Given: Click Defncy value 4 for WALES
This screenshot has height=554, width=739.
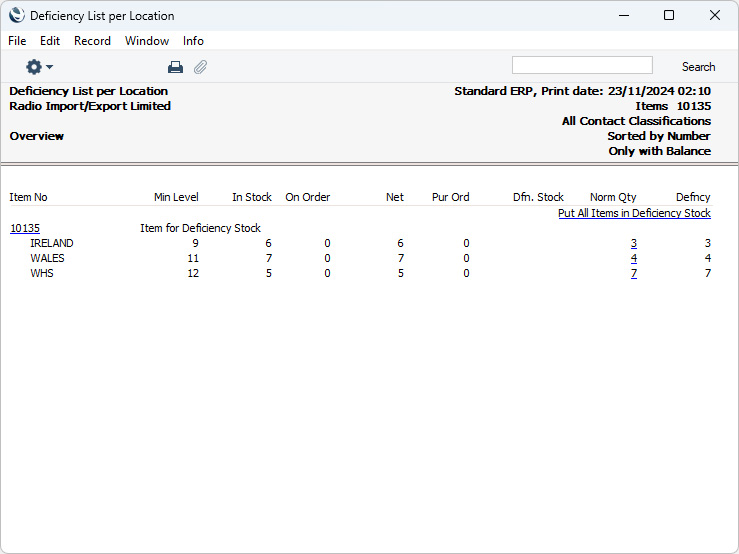Looking at the screenshot, I should pos(707,258).
